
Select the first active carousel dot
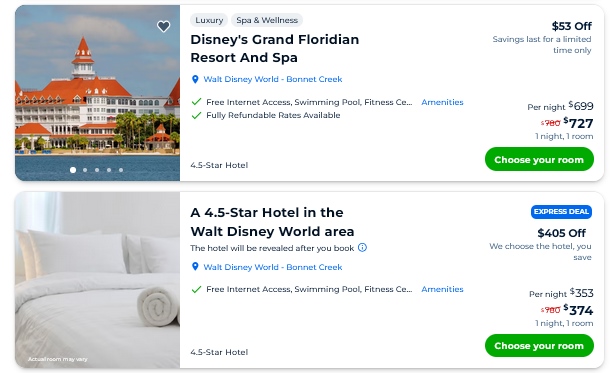point(73,170)
